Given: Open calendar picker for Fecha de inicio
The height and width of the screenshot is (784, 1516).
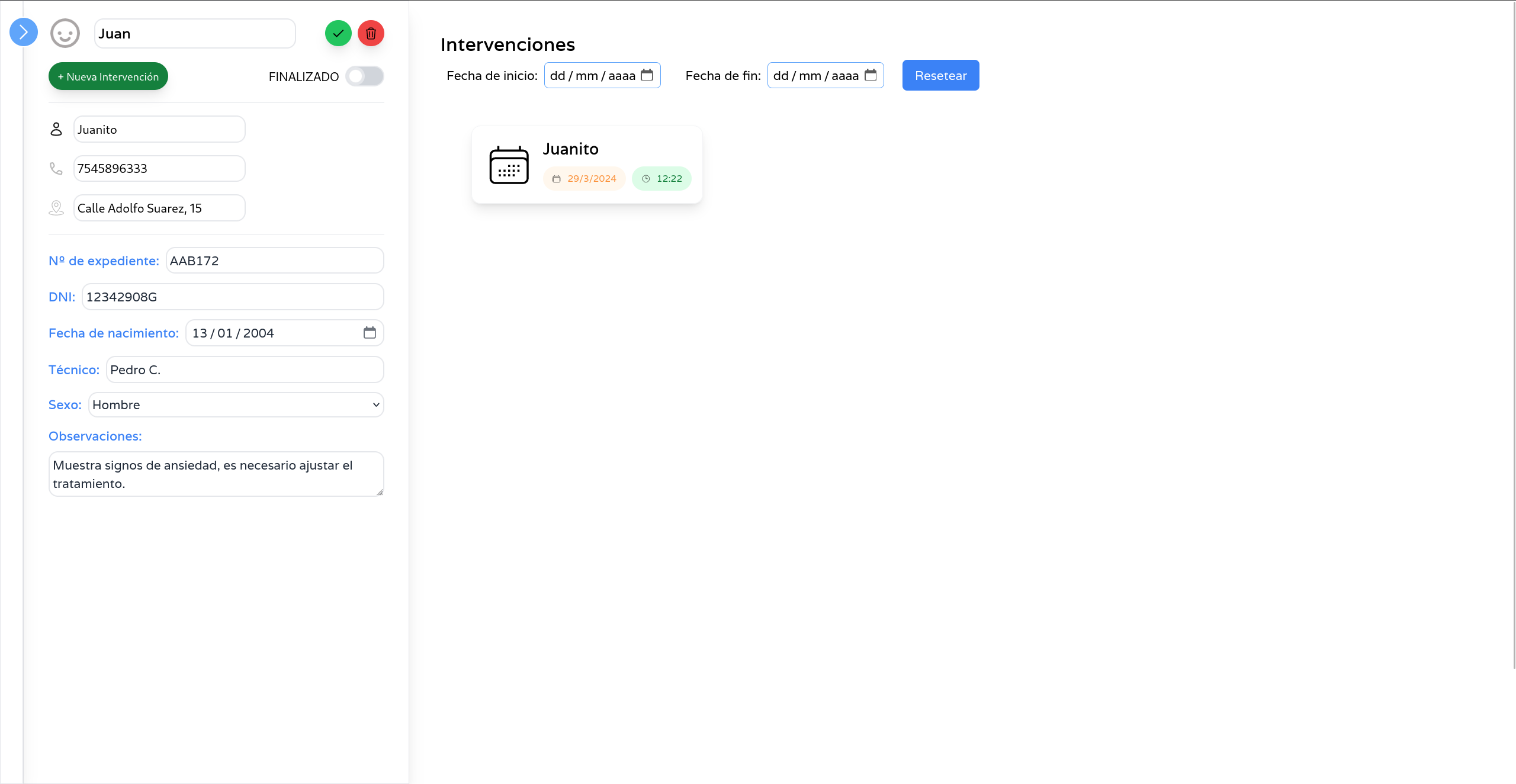Looking at the screenshot, I should tap(647, 75).
